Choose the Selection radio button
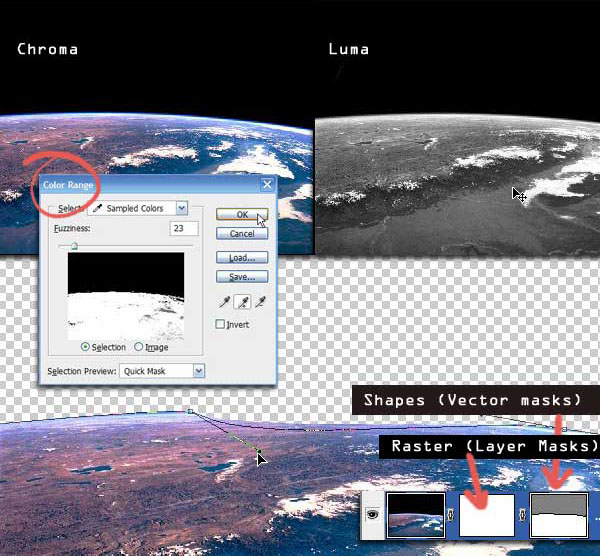The image size is (600, 556). coord(85,347)
